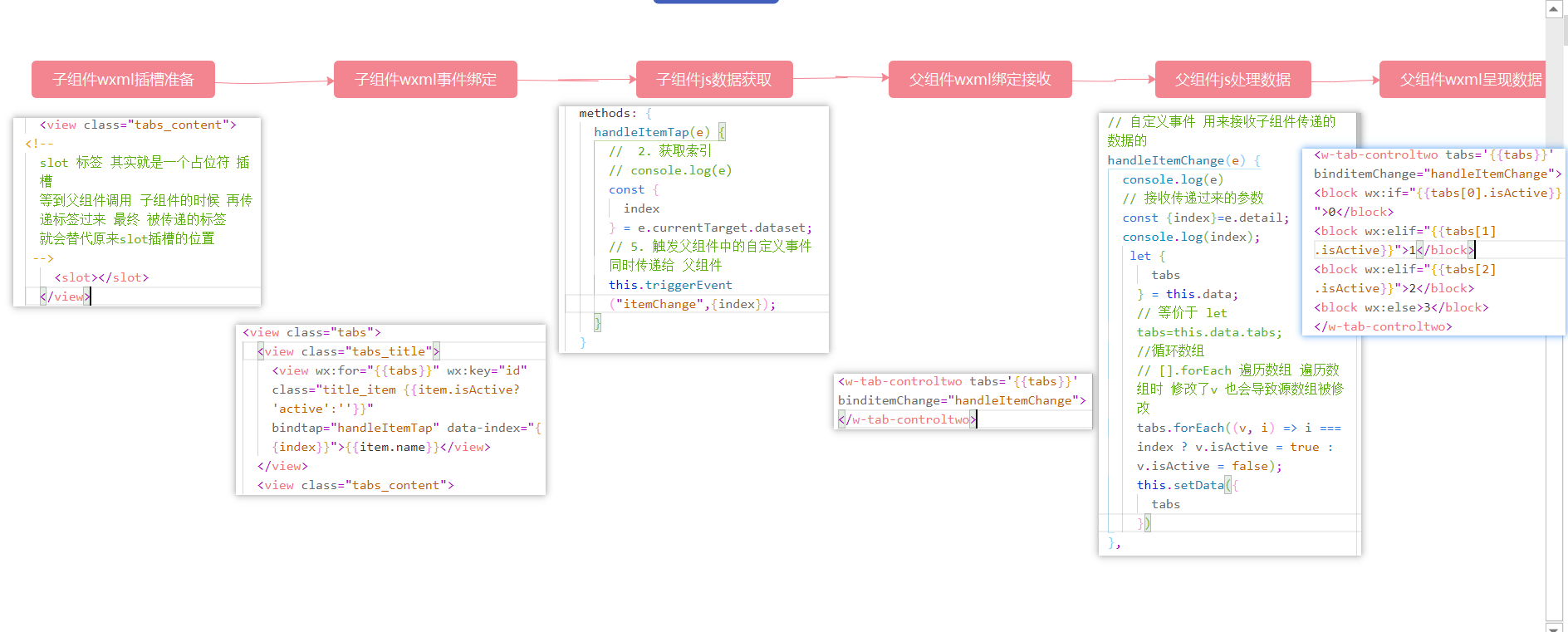1568x632 pixels.
Task: Click the 'active':''}}" line
Action: 323,409
